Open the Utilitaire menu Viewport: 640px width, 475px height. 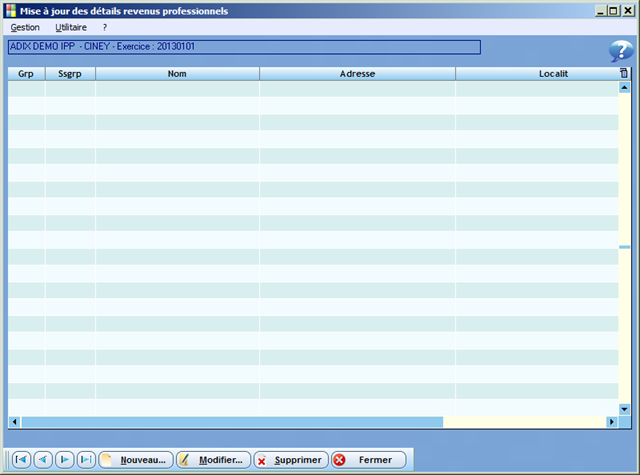click(71, 27)
